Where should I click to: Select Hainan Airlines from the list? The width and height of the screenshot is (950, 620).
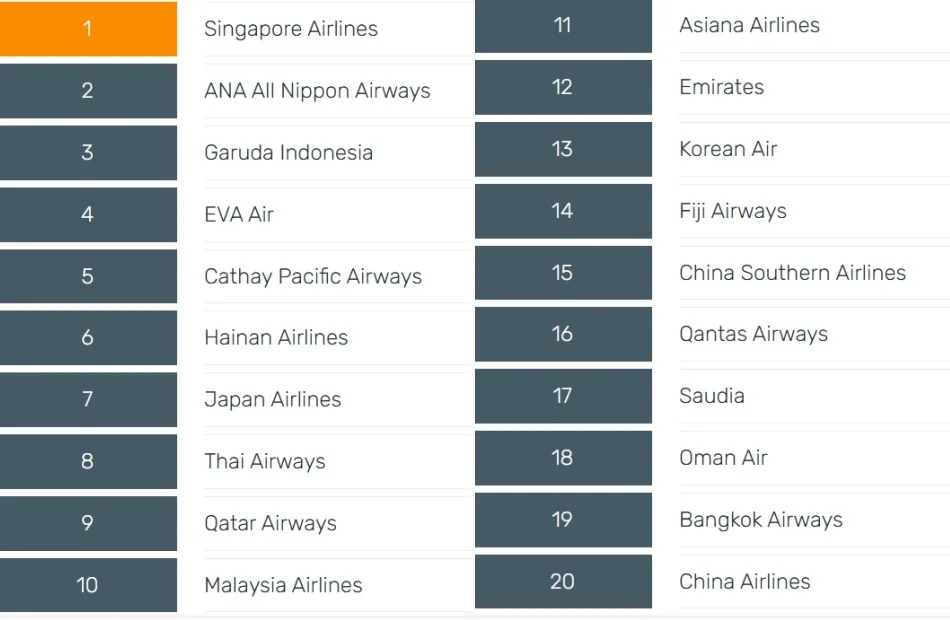pos(276,338)
